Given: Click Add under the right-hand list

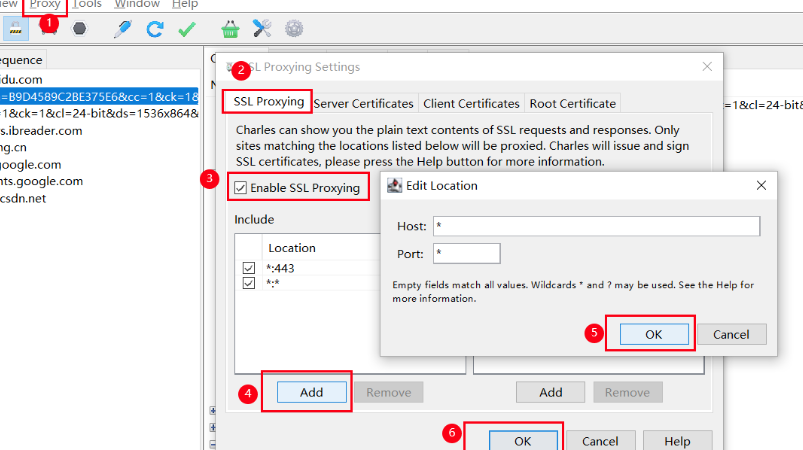Looking at the screenshot, I should pos(551,392).
